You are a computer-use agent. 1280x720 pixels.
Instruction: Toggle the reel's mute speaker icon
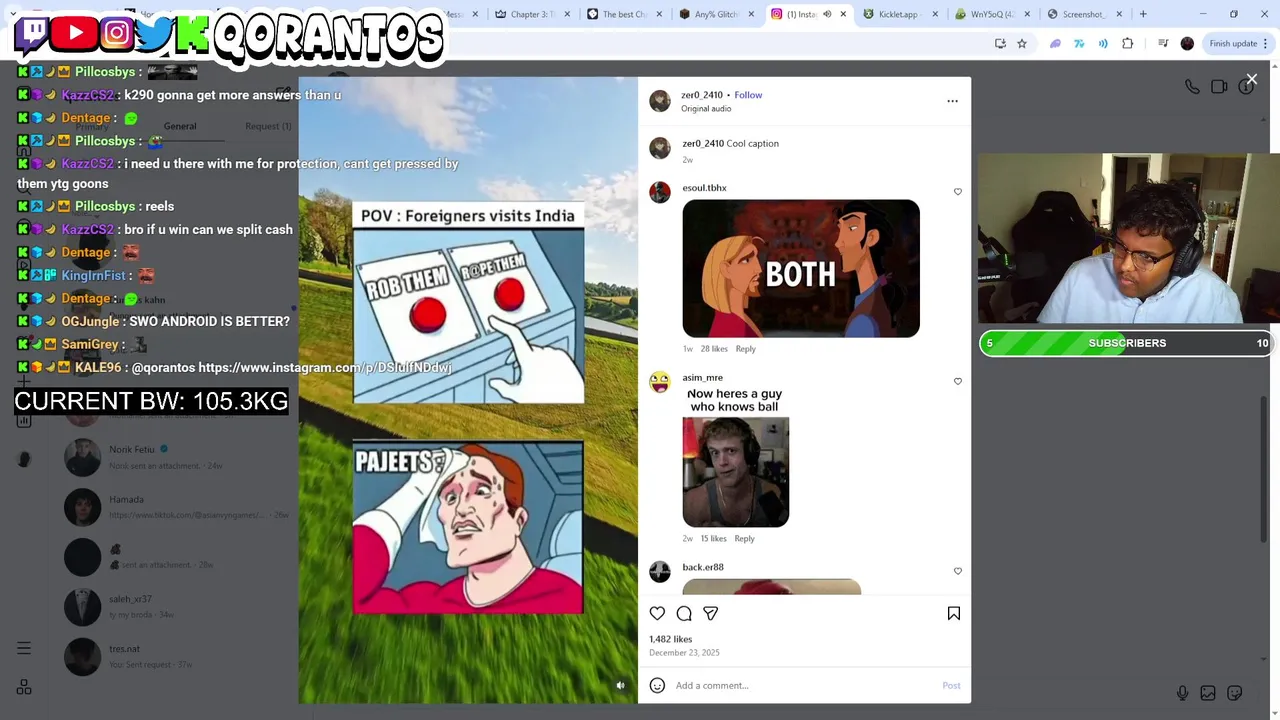(620, 685)
